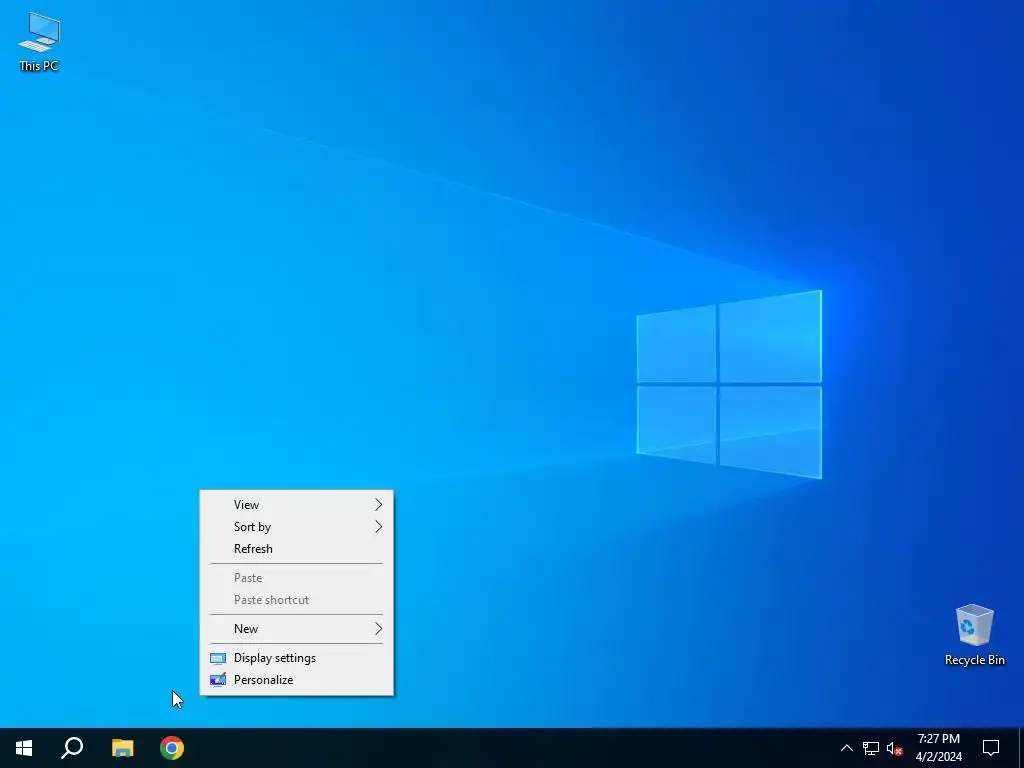Viewport: 1024px width, 768px height.
Task: Click the monitor icon beside Display settings
Action: pos(217,658)
